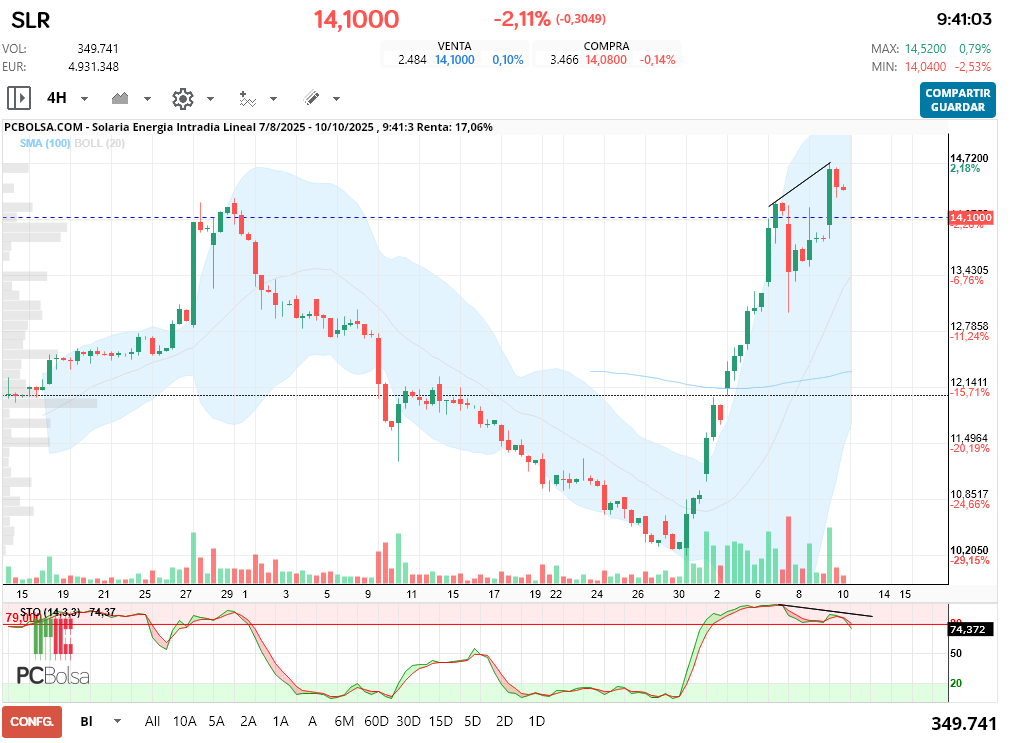The width and height of the screenshot is (1011, 743).
Task: Expand the drawing tools dropdown arrow
Action: coord(337,99)
